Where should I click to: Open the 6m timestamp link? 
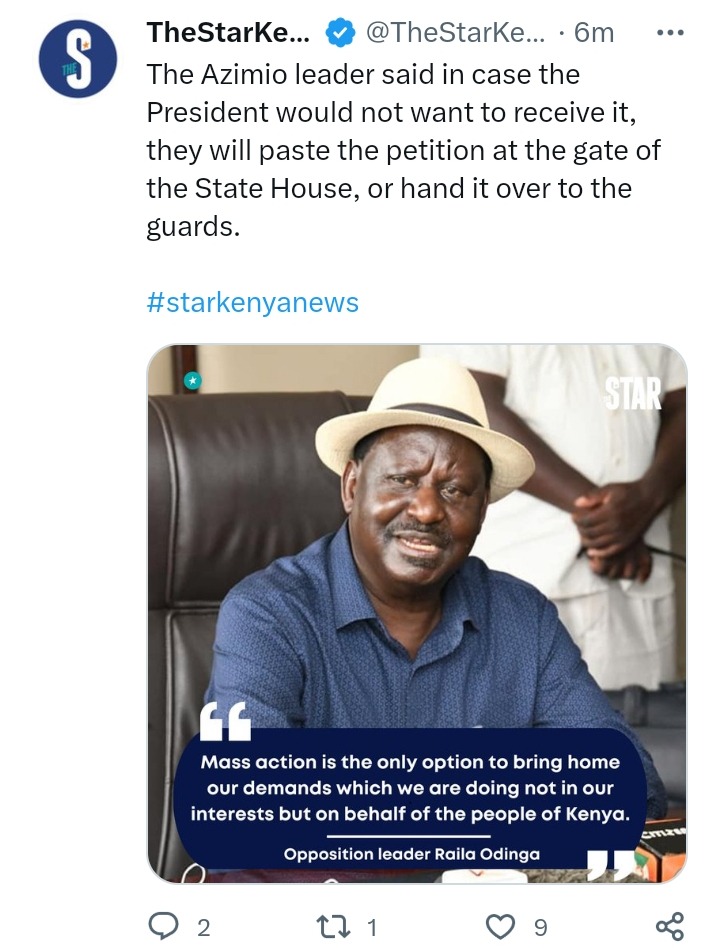[594, 33]
